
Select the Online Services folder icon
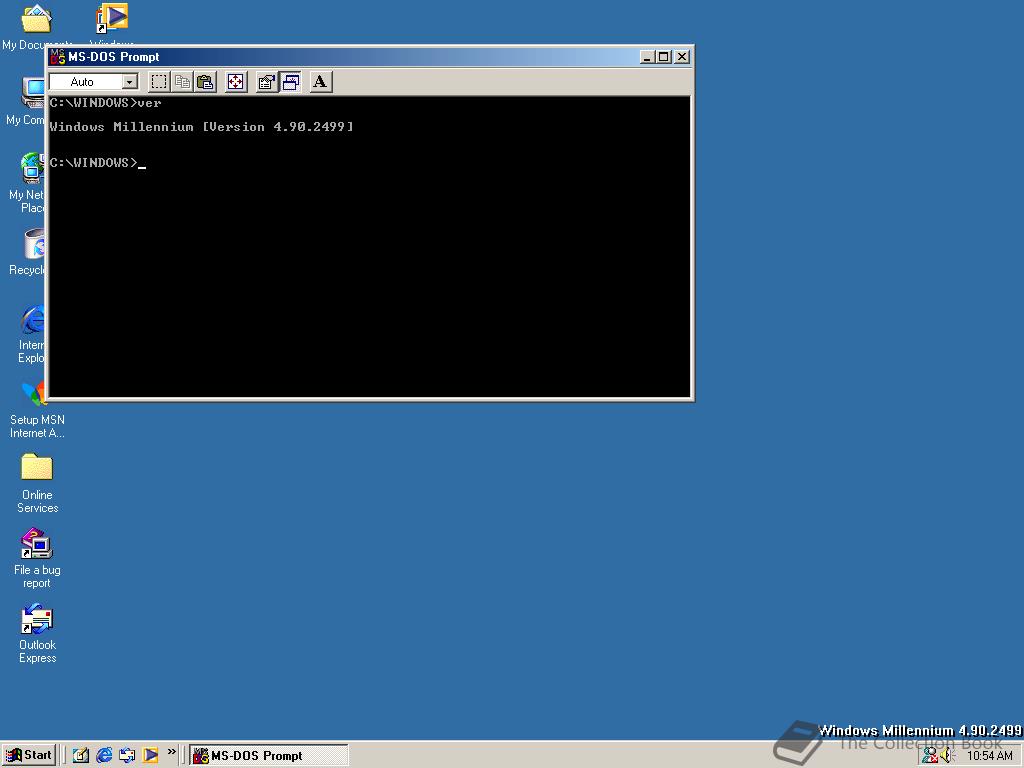point(37,468)
